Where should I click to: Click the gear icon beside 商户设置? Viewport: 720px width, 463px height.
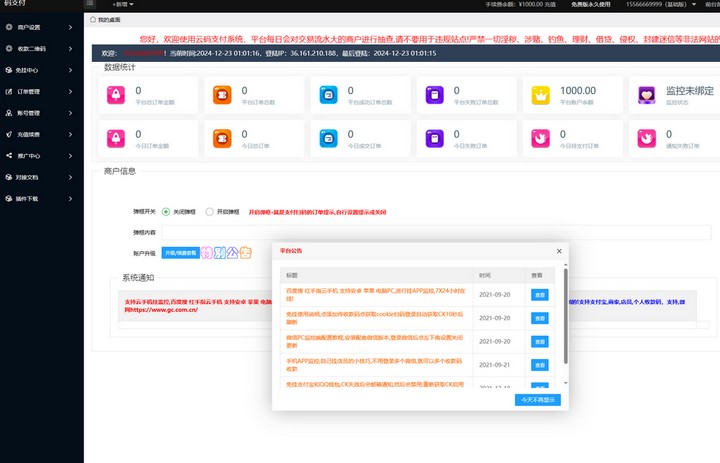click(x=8, y=27)
